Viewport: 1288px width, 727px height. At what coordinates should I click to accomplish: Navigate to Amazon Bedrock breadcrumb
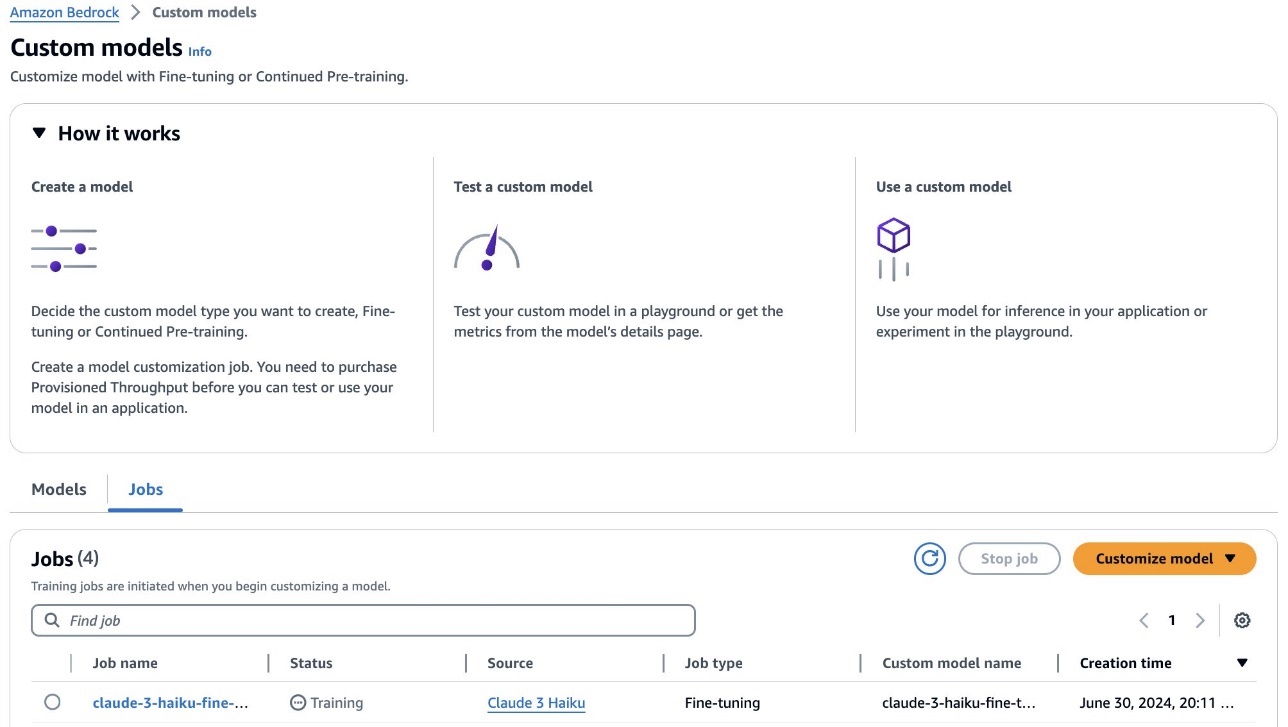click(x=65, y=13)
